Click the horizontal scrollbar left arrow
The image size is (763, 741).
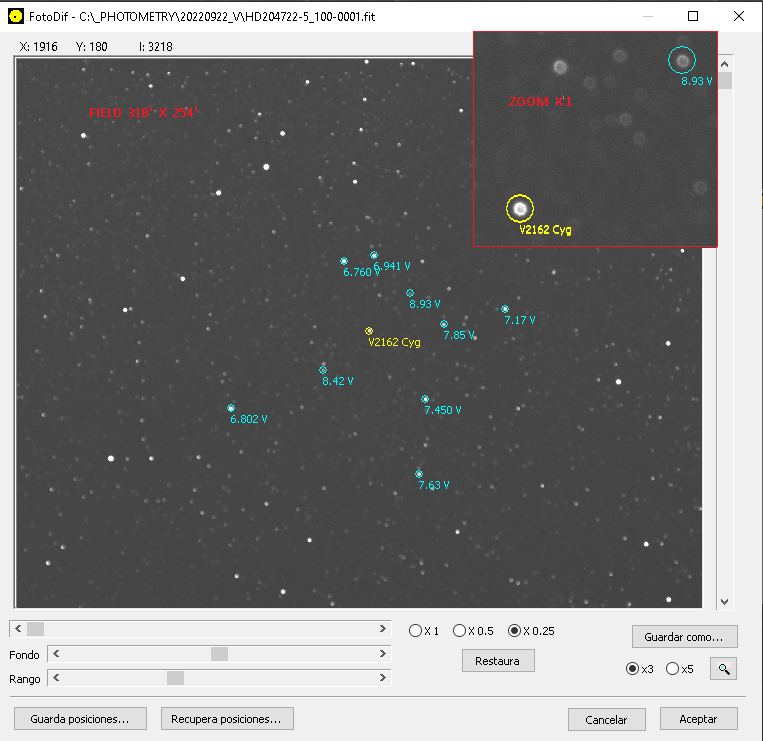coord(18,629)
